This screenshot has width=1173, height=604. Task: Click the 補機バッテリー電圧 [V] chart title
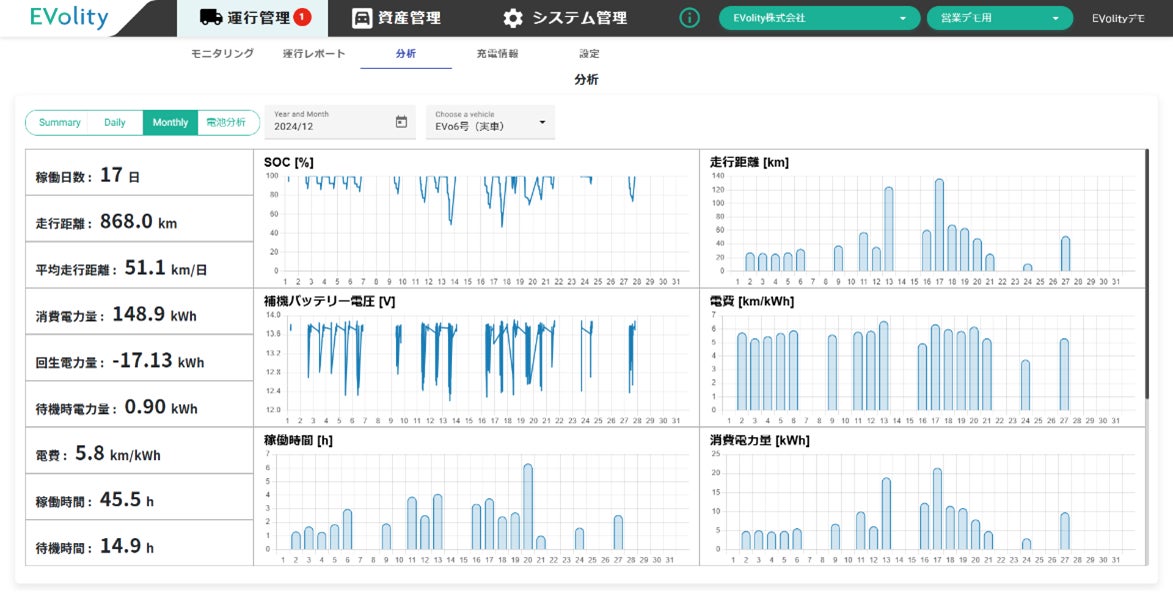(330, 301)
